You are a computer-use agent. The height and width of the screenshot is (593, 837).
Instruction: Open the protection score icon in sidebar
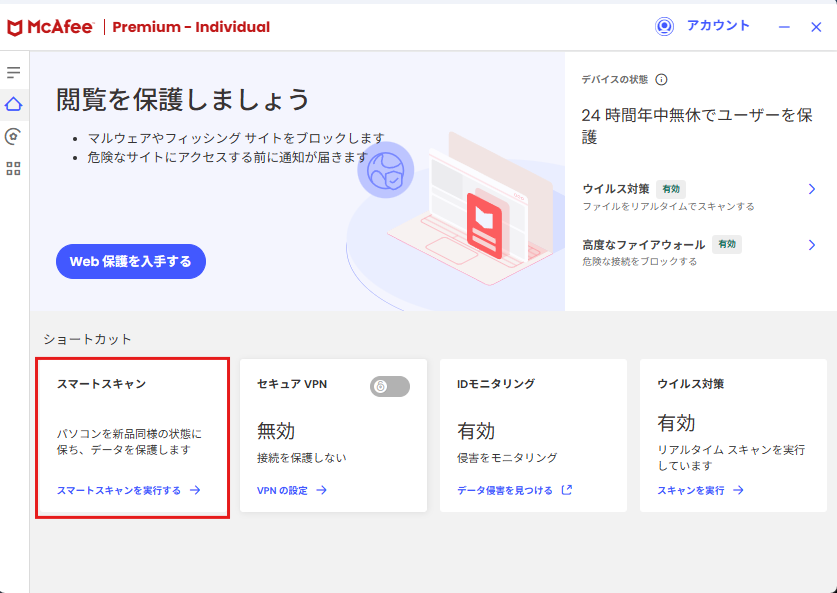coord(13,137)
